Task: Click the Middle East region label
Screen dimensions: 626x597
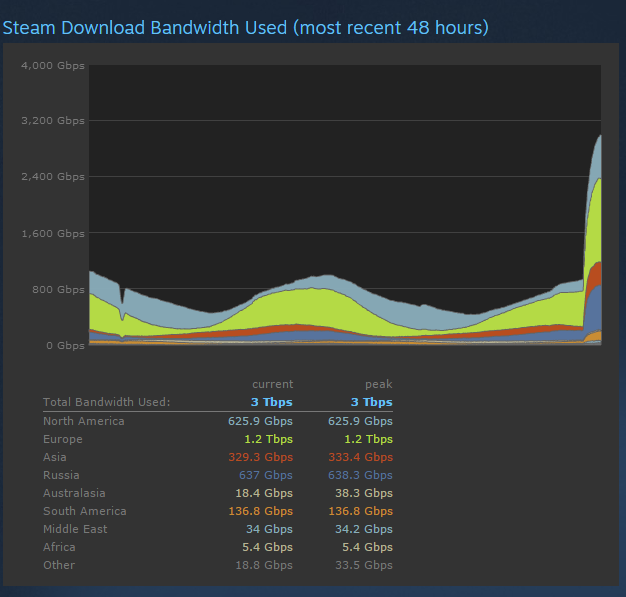Action: click(75, 529)
